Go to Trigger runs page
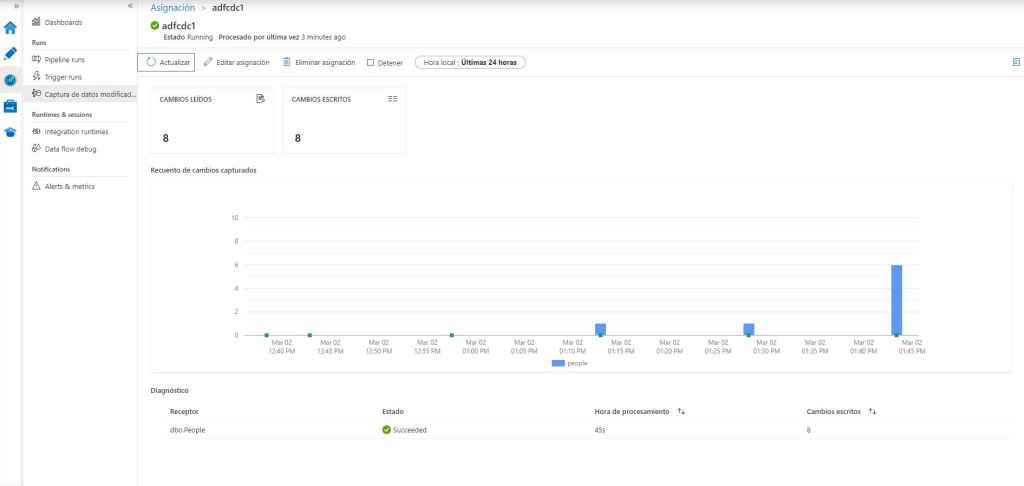 pos(62,77)
